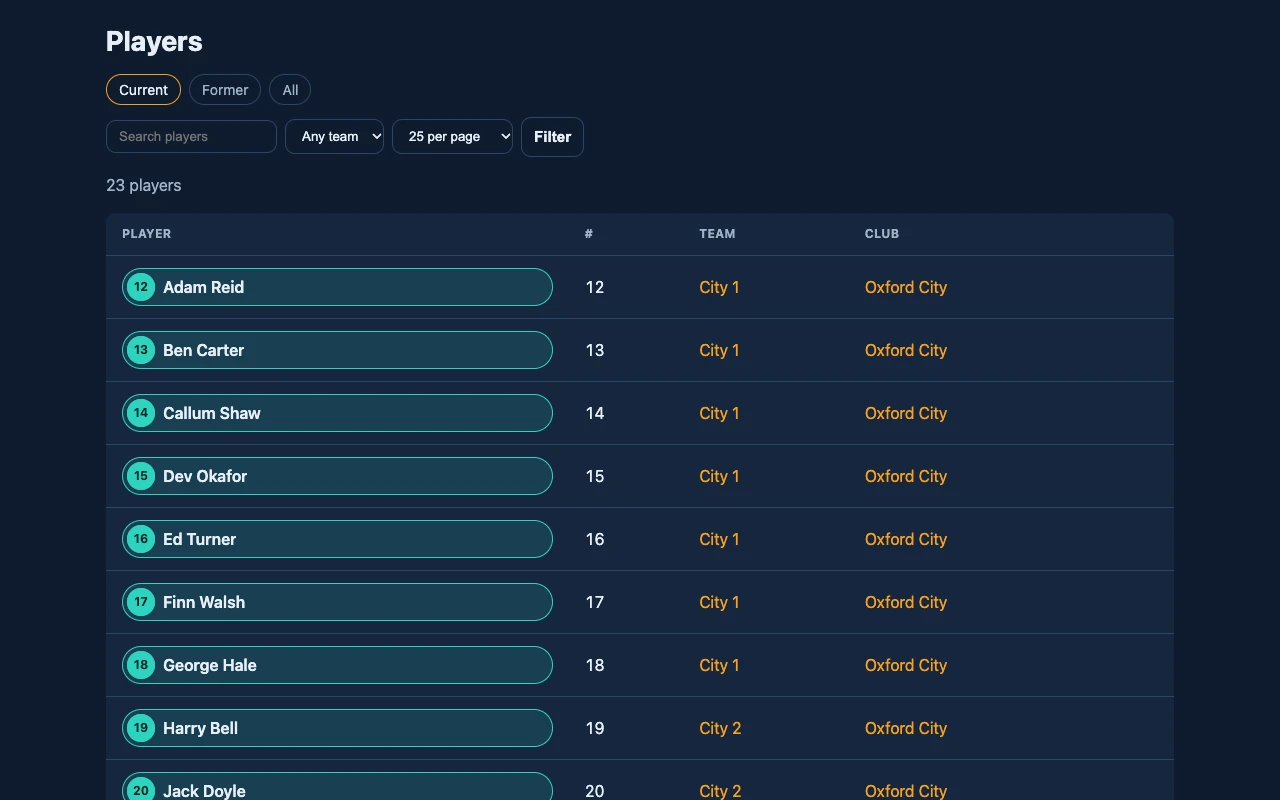Select the Current players tab

coord(143,90)
